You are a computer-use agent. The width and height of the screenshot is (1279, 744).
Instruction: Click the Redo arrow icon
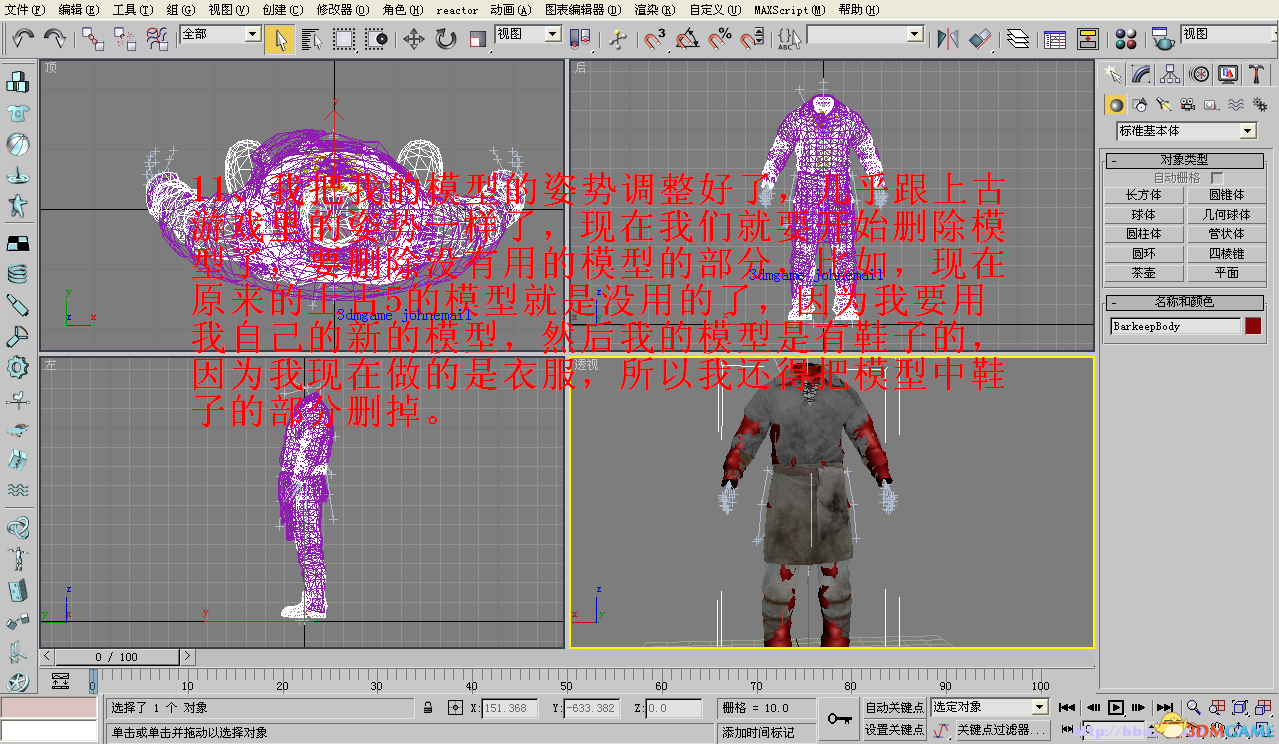tap(55, 38)
